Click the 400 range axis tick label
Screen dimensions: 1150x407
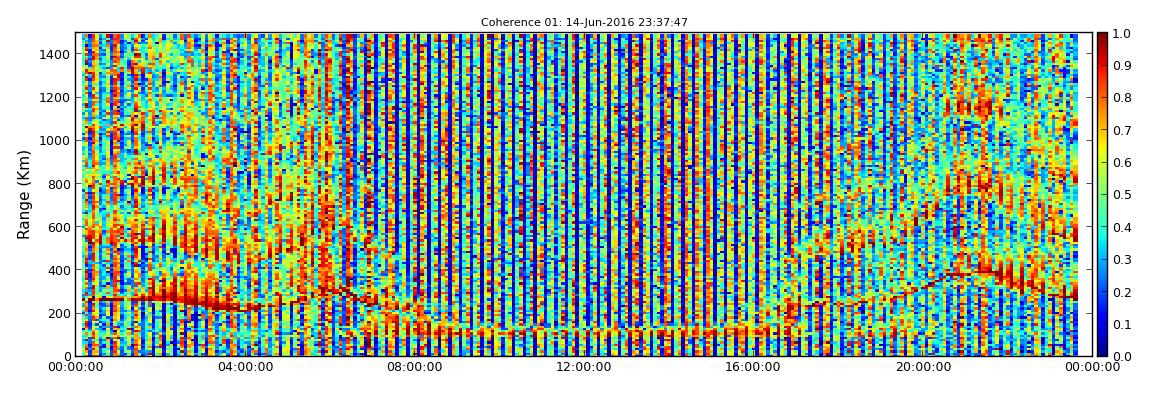point(59,271)
